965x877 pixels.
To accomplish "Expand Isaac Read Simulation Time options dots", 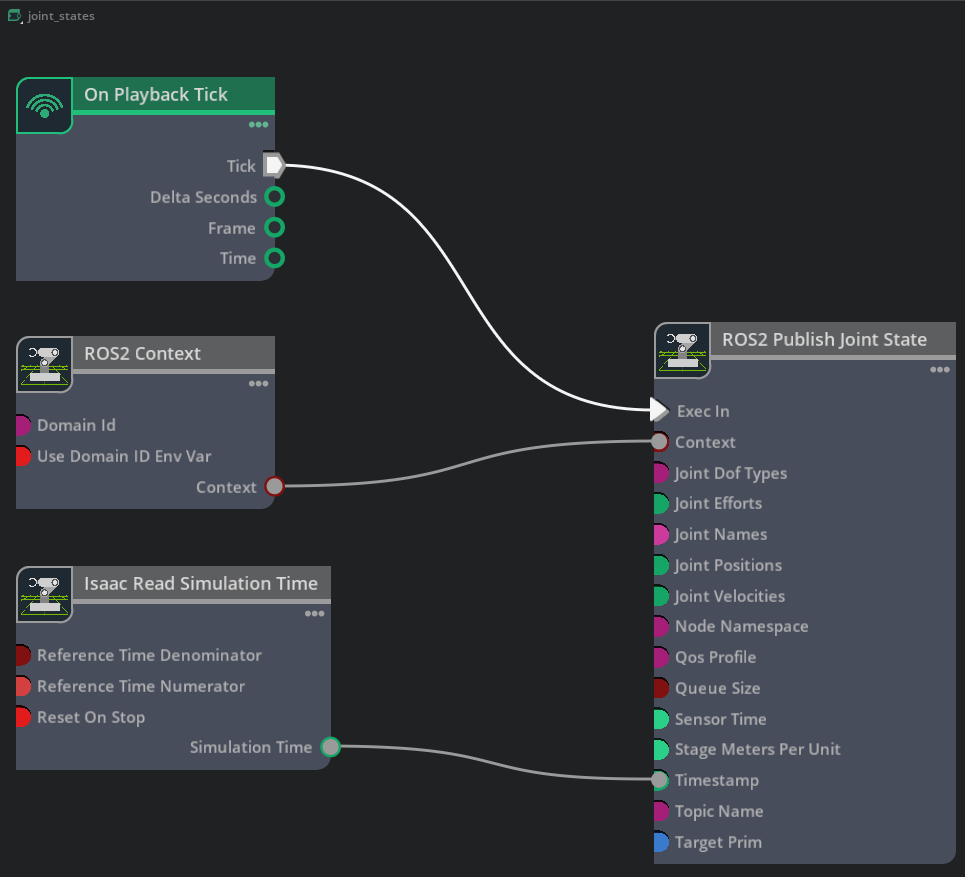I will [314, 614].
